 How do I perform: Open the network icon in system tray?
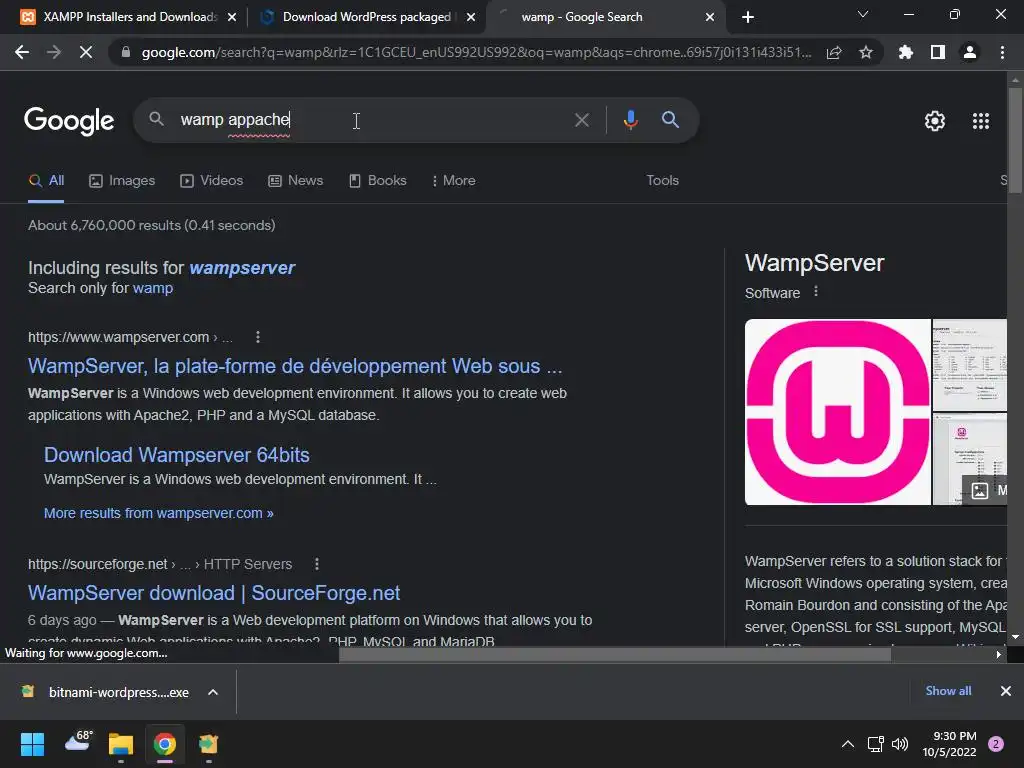click(x=875, y=744)
